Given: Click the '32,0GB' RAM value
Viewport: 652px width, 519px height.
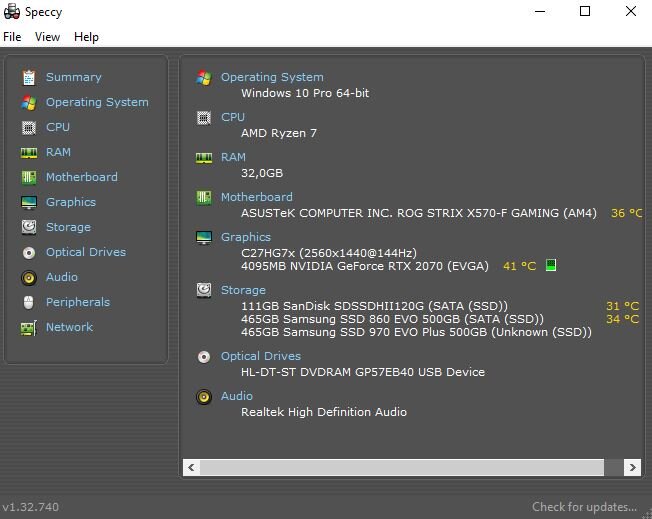Looking at the screenshot, I should click(262, 173).
